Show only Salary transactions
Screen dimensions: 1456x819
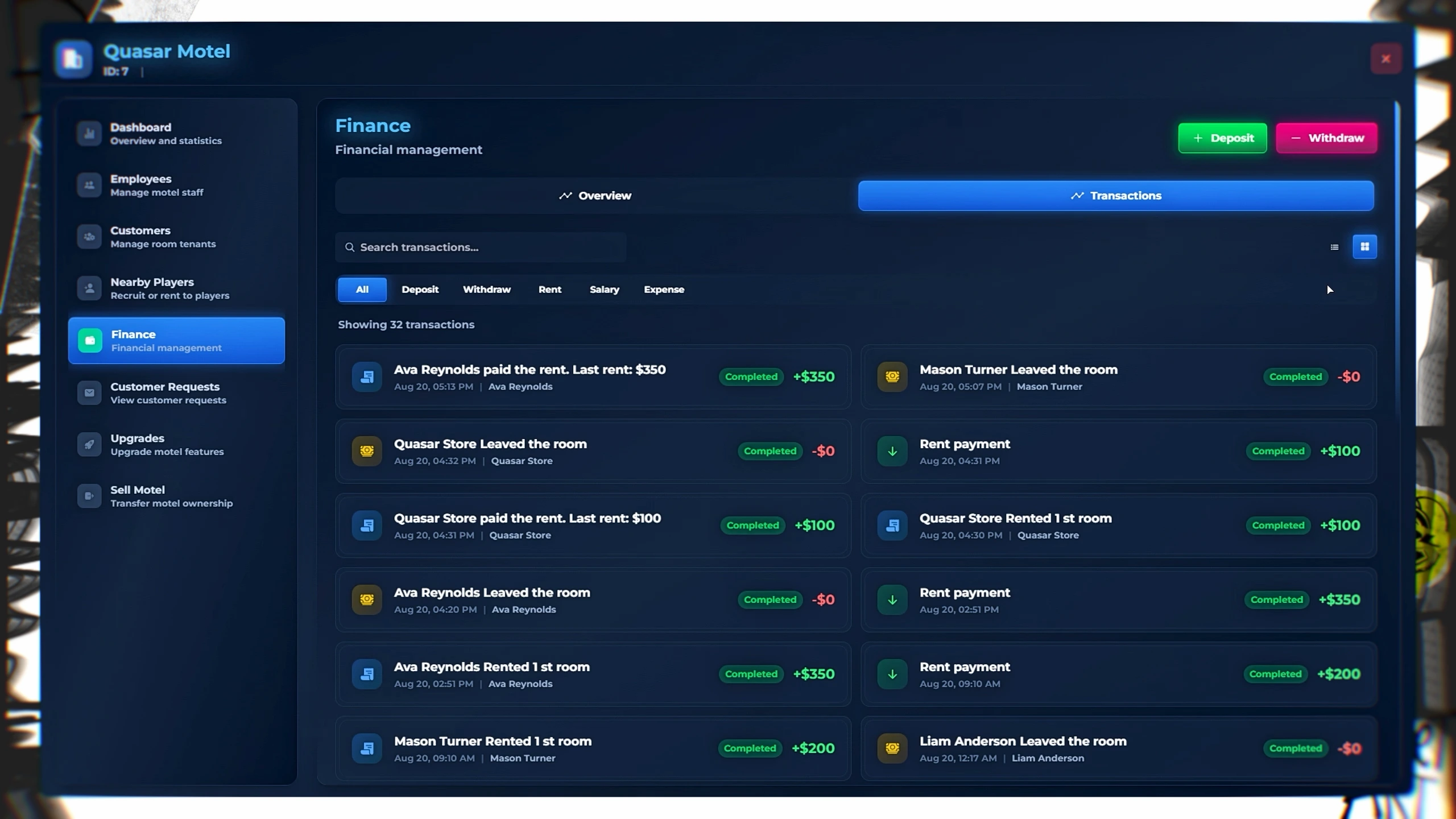point(604,289)
